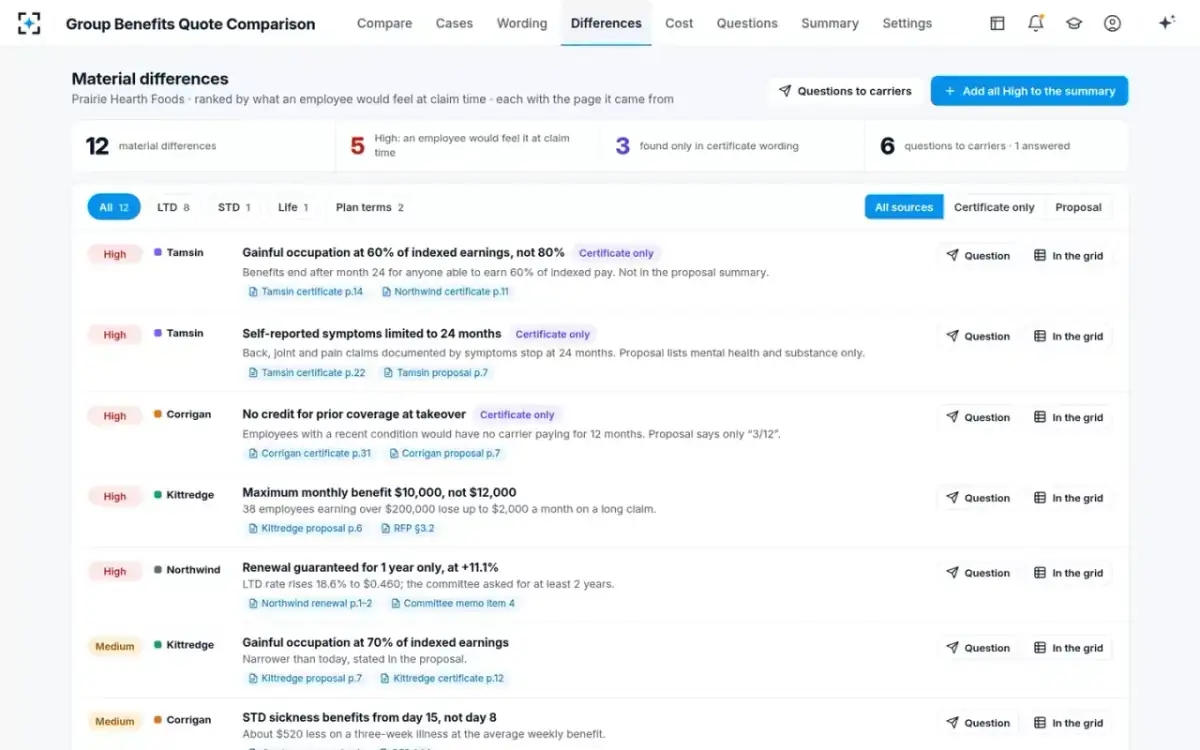Show Maximum monthly benefit row in the grid

(x=1068, y=498)
